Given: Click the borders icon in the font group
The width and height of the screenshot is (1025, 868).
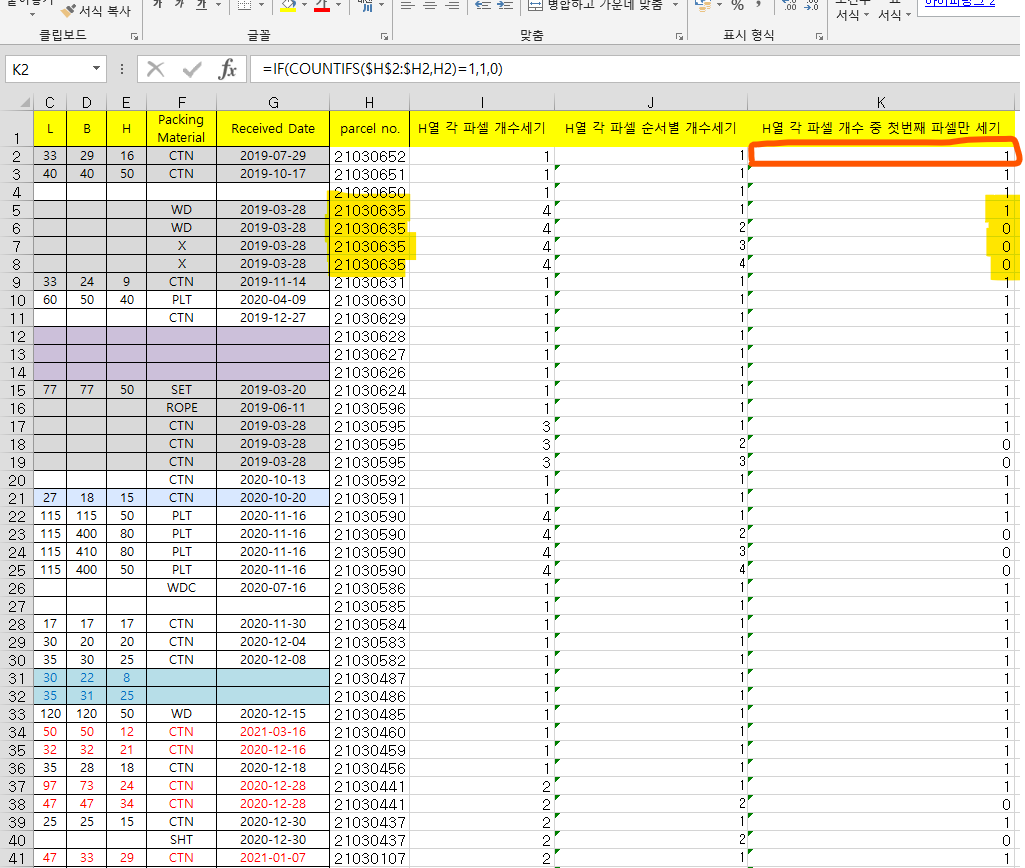Looking at the screenshot, I should pos(244,6).
